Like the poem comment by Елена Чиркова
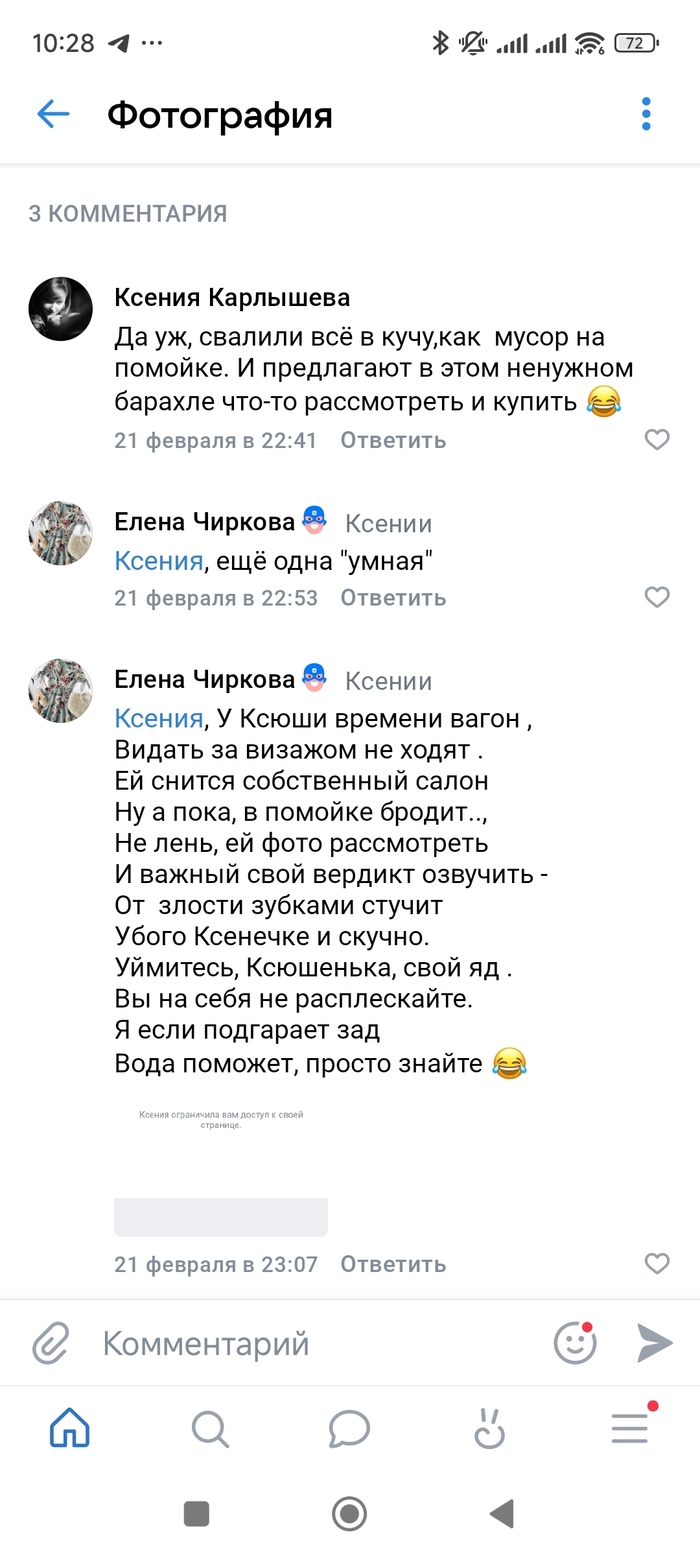 click(x=657, y=1264)
